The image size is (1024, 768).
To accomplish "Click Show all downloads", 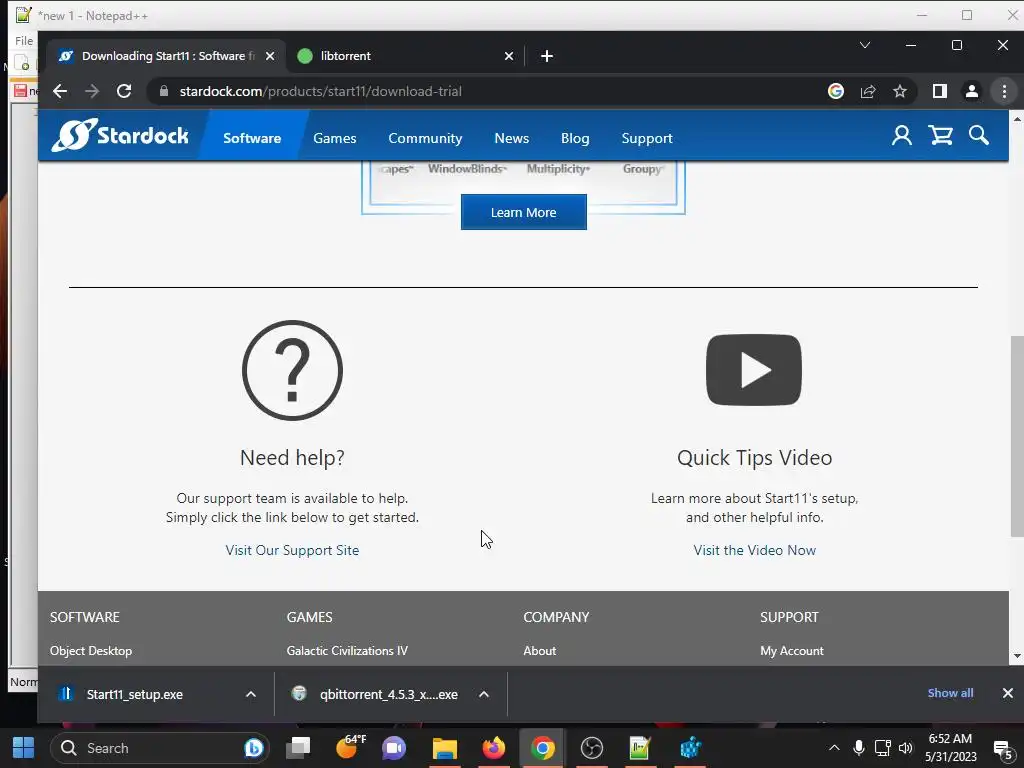I will [x=950, y=693].
